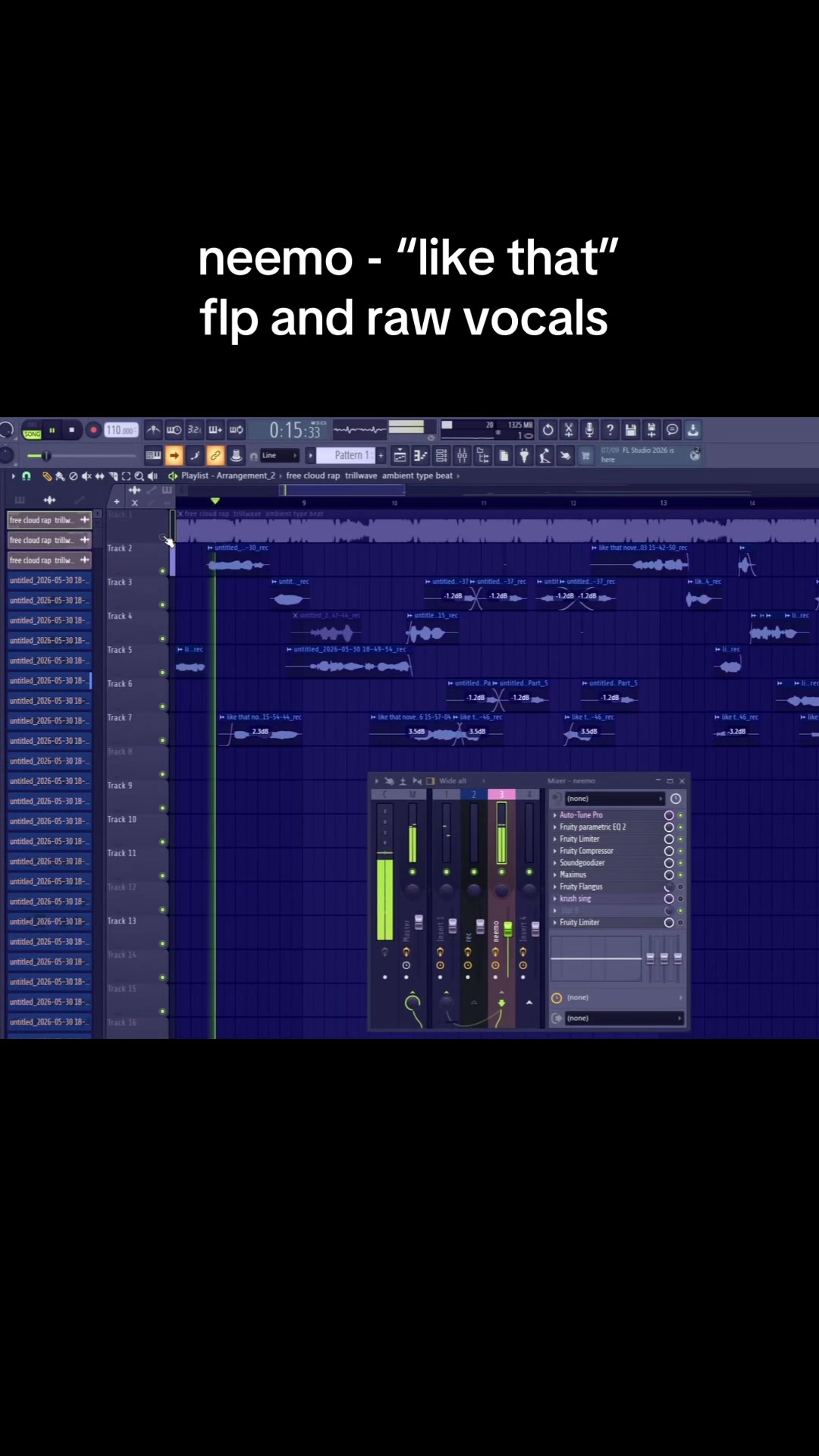Stop playback with the stop button
Image resolution: width=819 pixels, height=1456 pixels.
click(72, 430)
